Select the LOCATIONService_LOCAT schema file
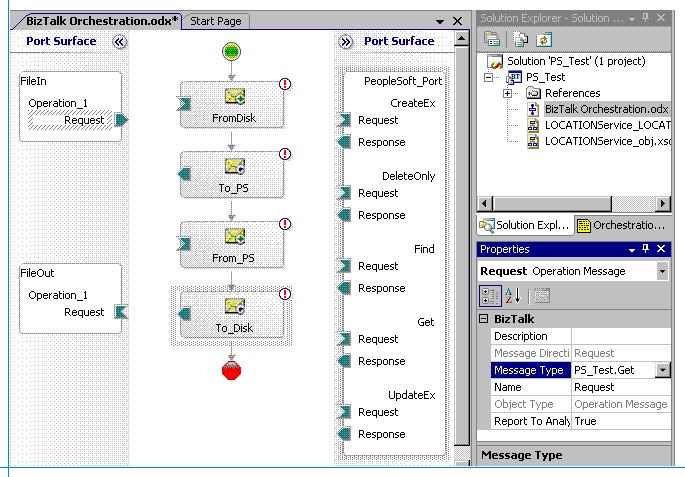The height and width of the screenshot is (477, 685). point(607,125)
